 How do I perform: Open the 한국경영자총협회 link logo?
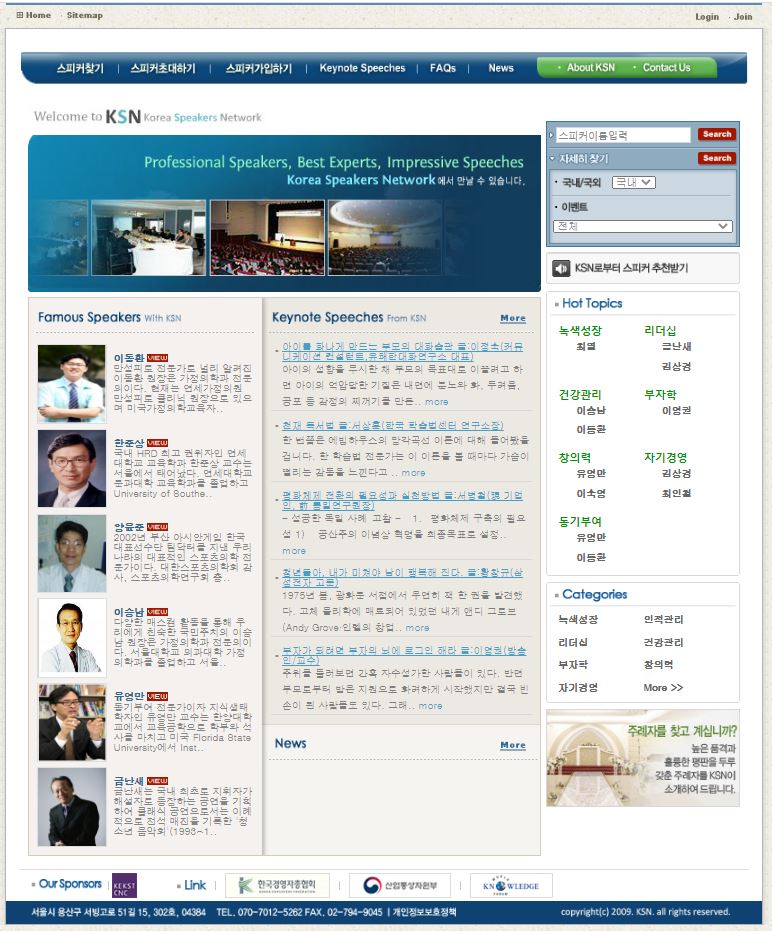coord(277,885)
